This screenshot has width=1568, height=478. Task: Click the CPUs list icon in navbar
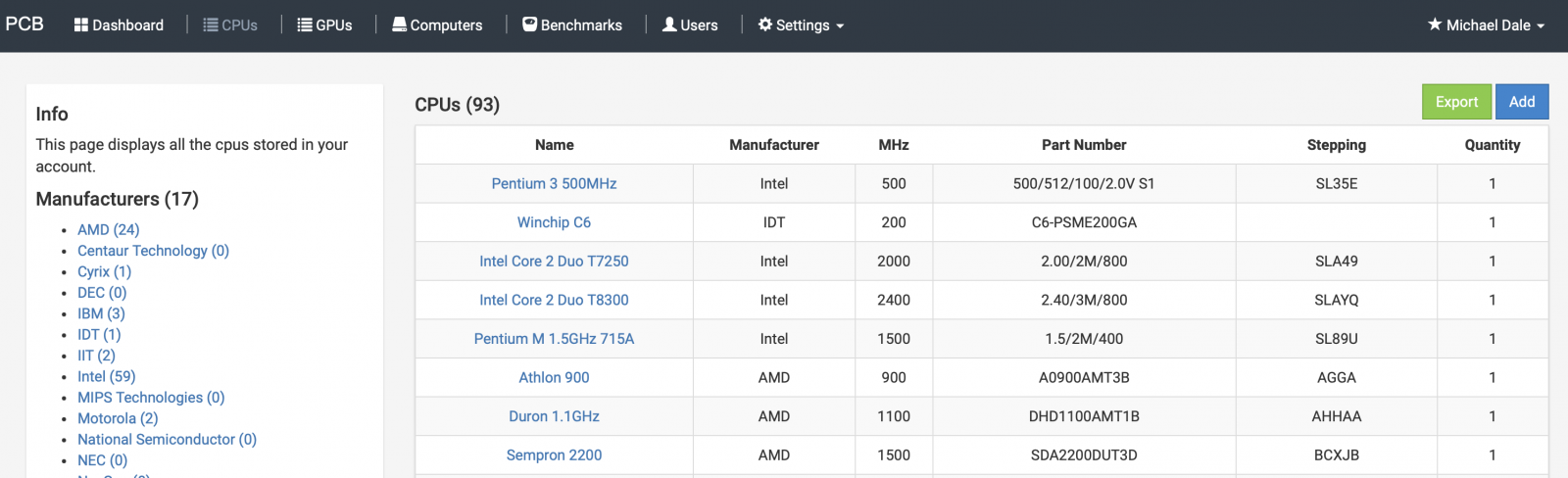[x=211, y=25]
